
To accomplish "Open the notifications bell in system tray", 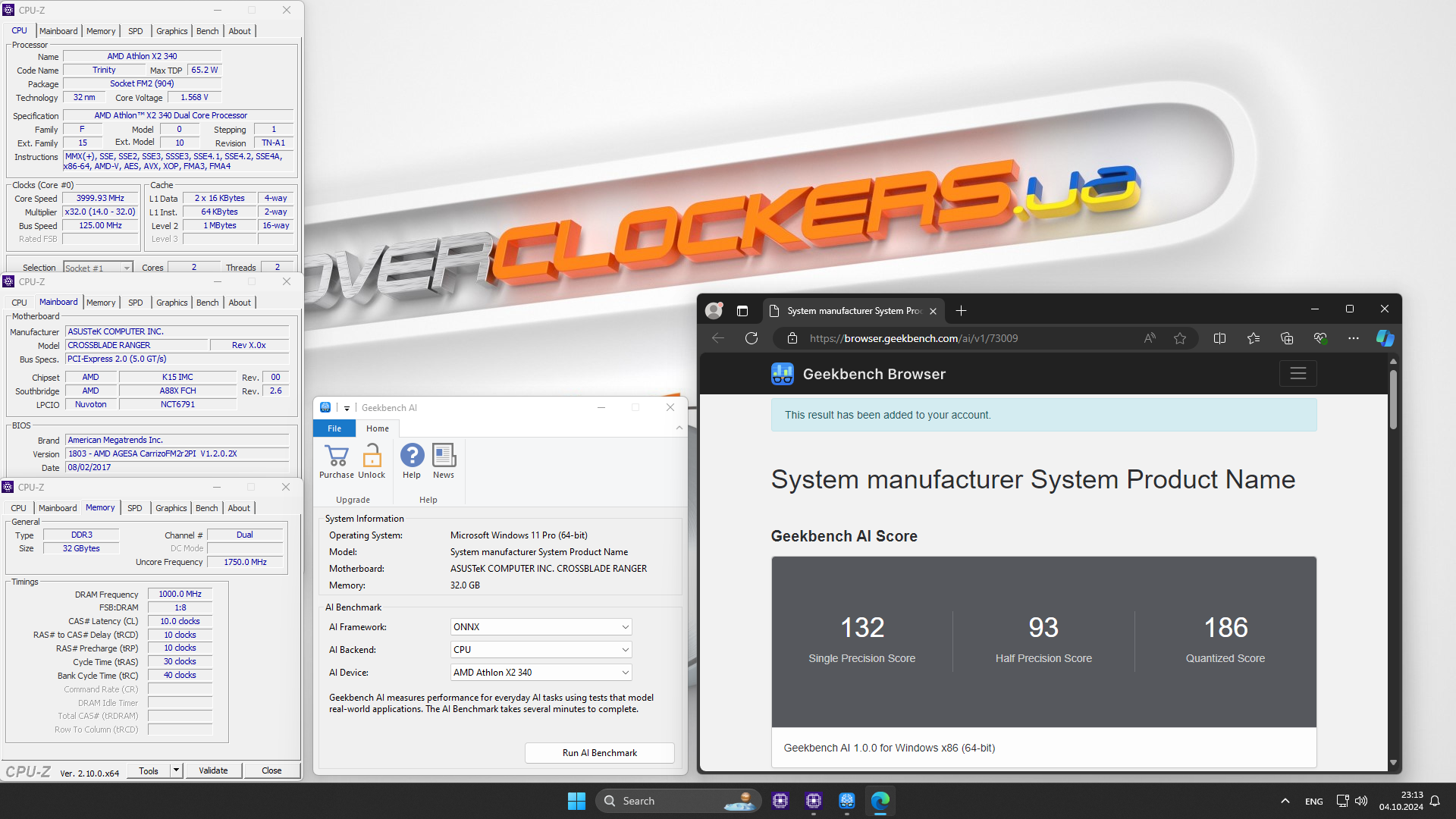I will 1435,801.
